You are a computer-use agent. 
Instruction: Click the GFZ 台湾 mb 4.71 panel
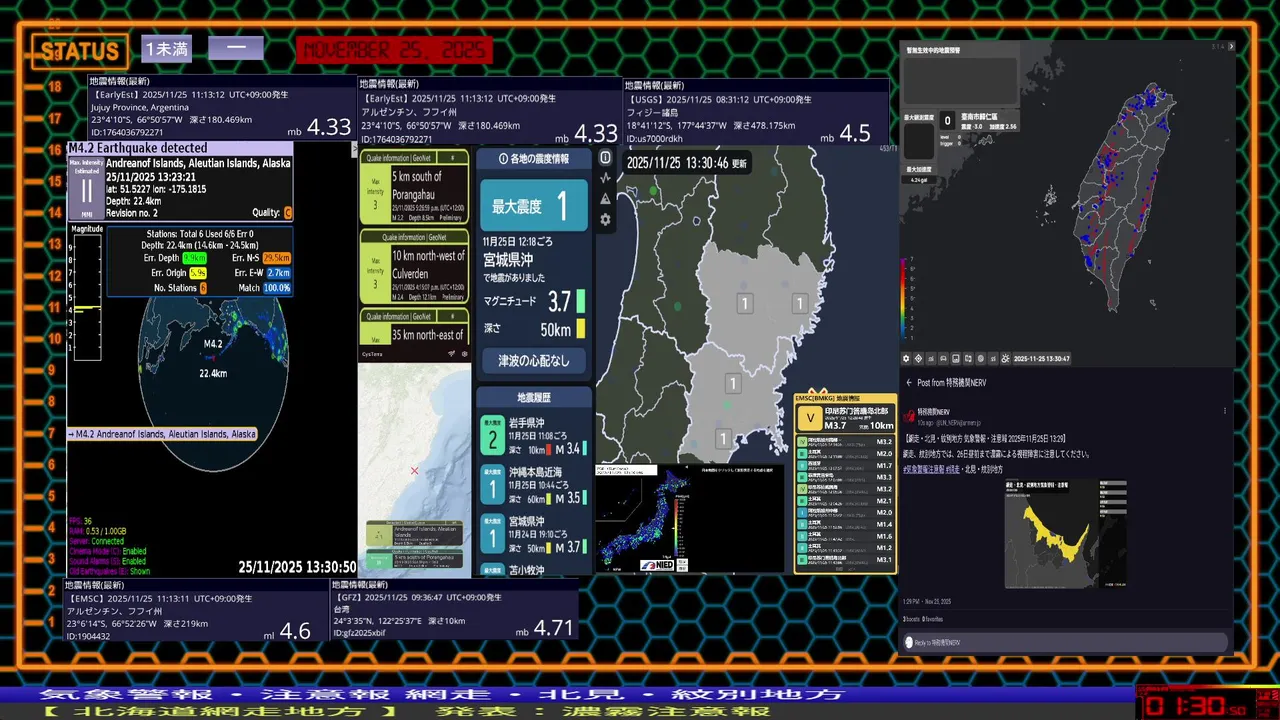click(455, 609)
